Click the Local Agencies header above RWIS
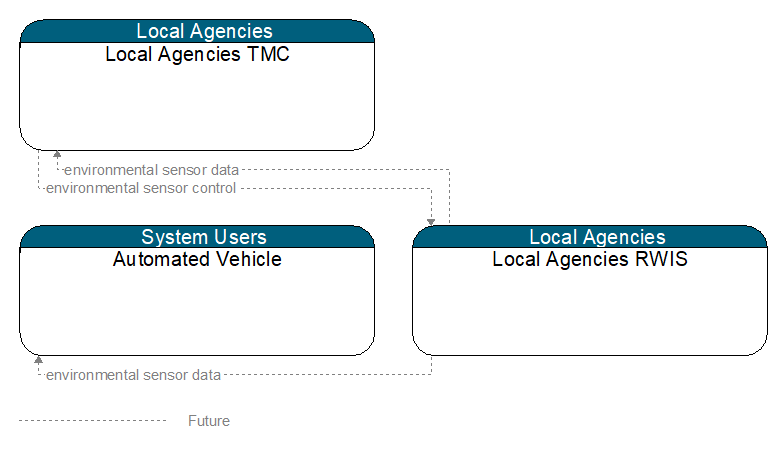Viewport: 783px width, 449px height. point(597,237)
